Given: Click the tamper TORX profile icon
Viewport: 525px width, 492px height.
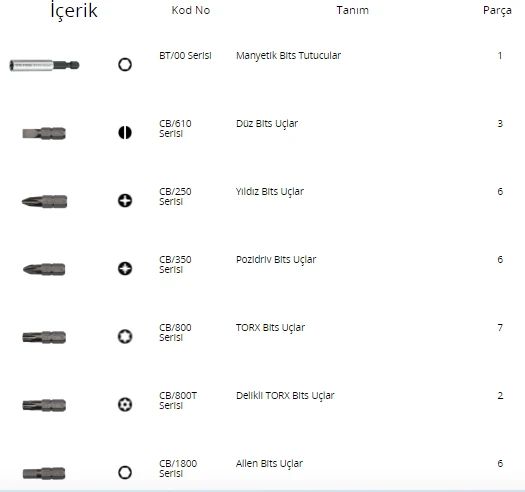Looking at the screenshot, I should click(x=125, y=404).
